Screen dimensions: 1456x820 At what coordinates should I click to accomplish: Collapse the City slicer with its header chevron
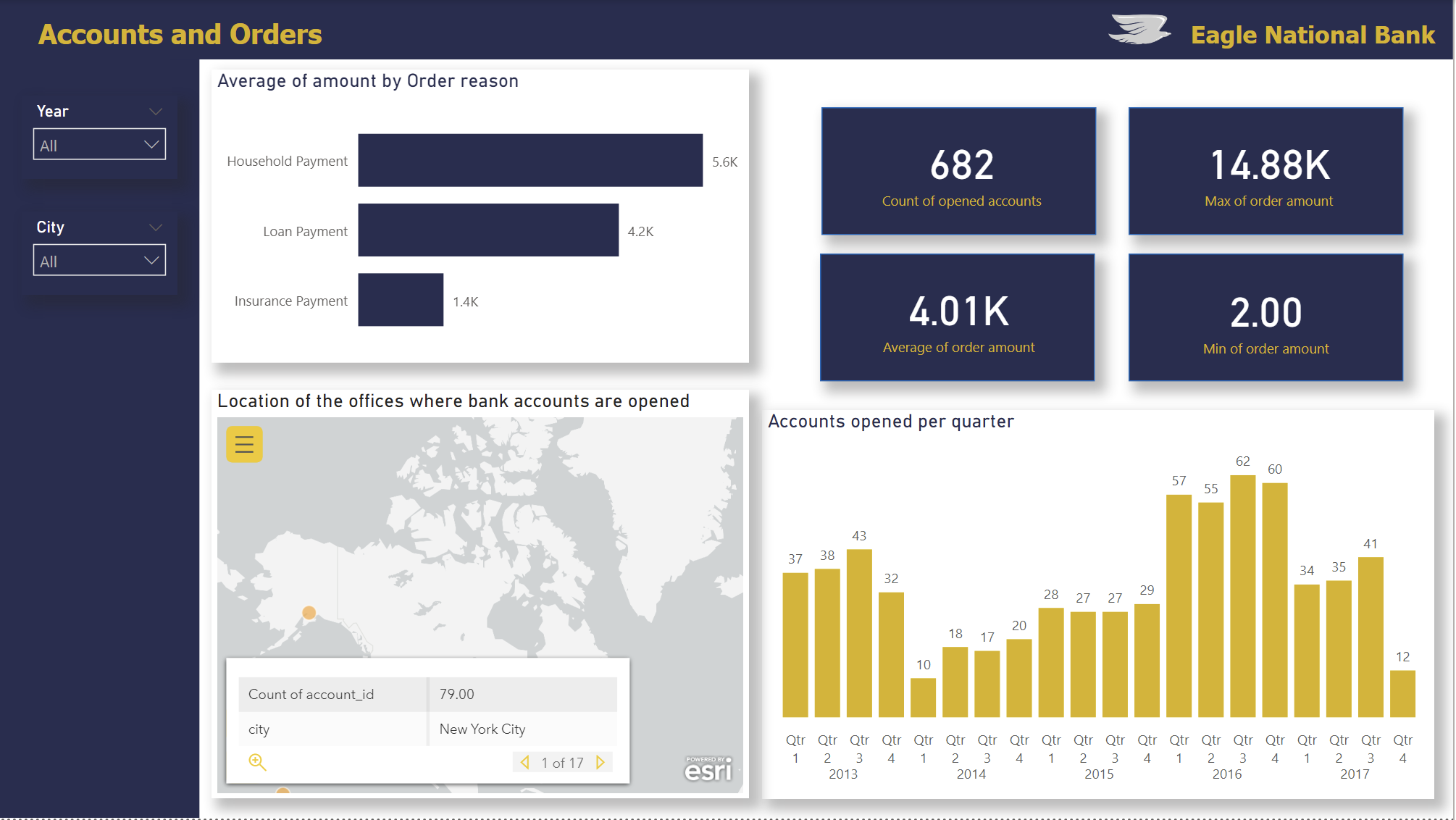(154, 227)
